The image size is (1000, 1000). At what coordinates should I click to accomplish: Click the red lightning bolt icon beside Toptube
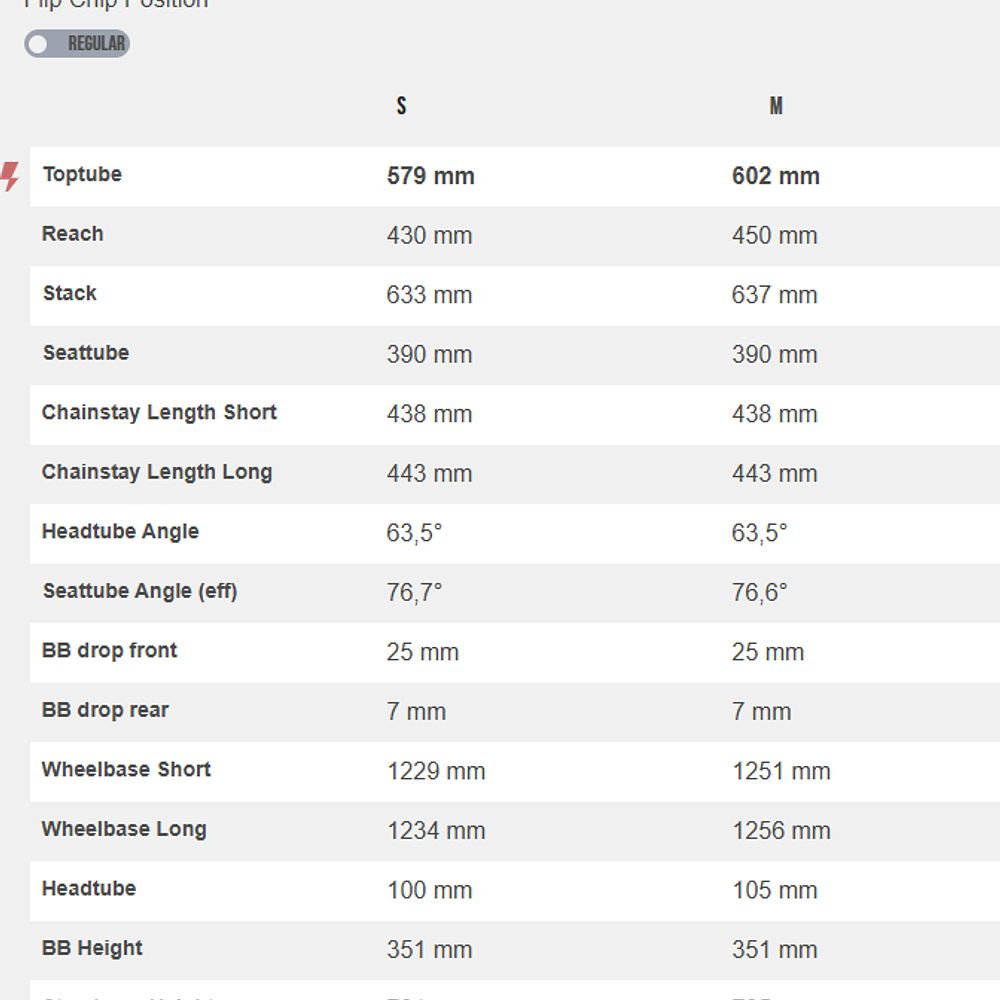tap(10, 176)
